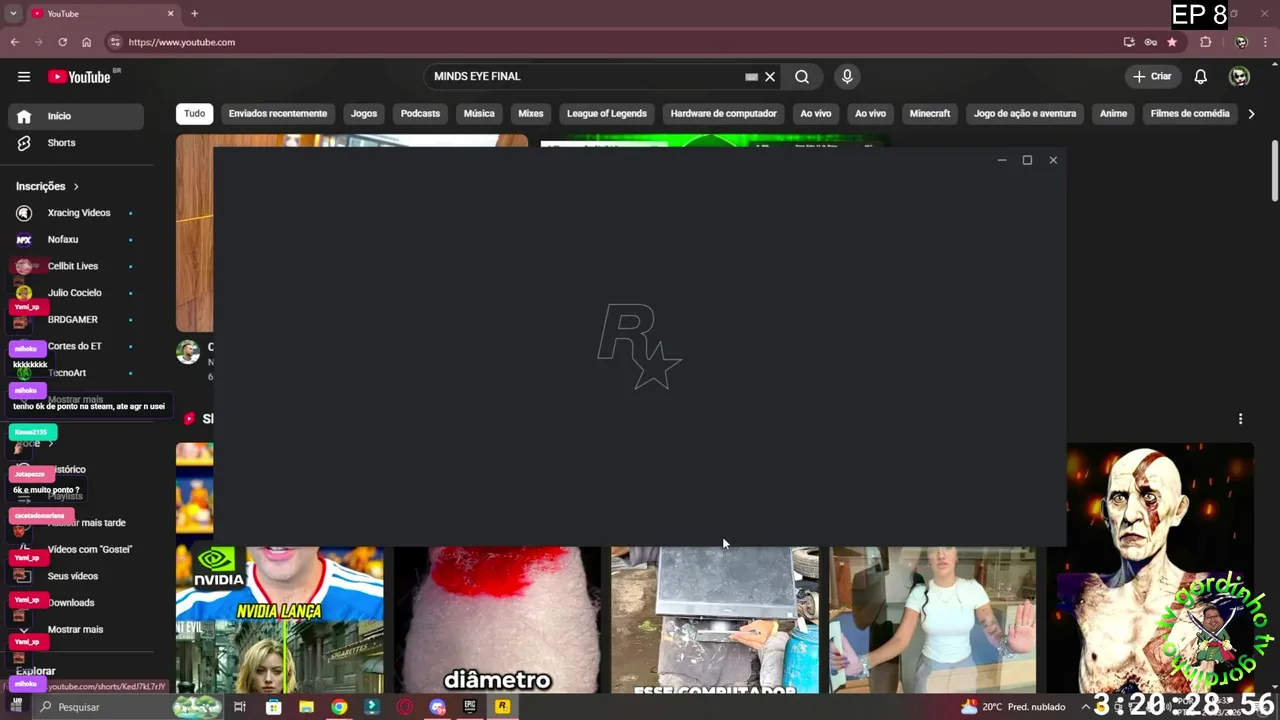Start voice search with the microphone
Image resolution: width=1280 pixels, height=720 pixels.
point(847,77)
